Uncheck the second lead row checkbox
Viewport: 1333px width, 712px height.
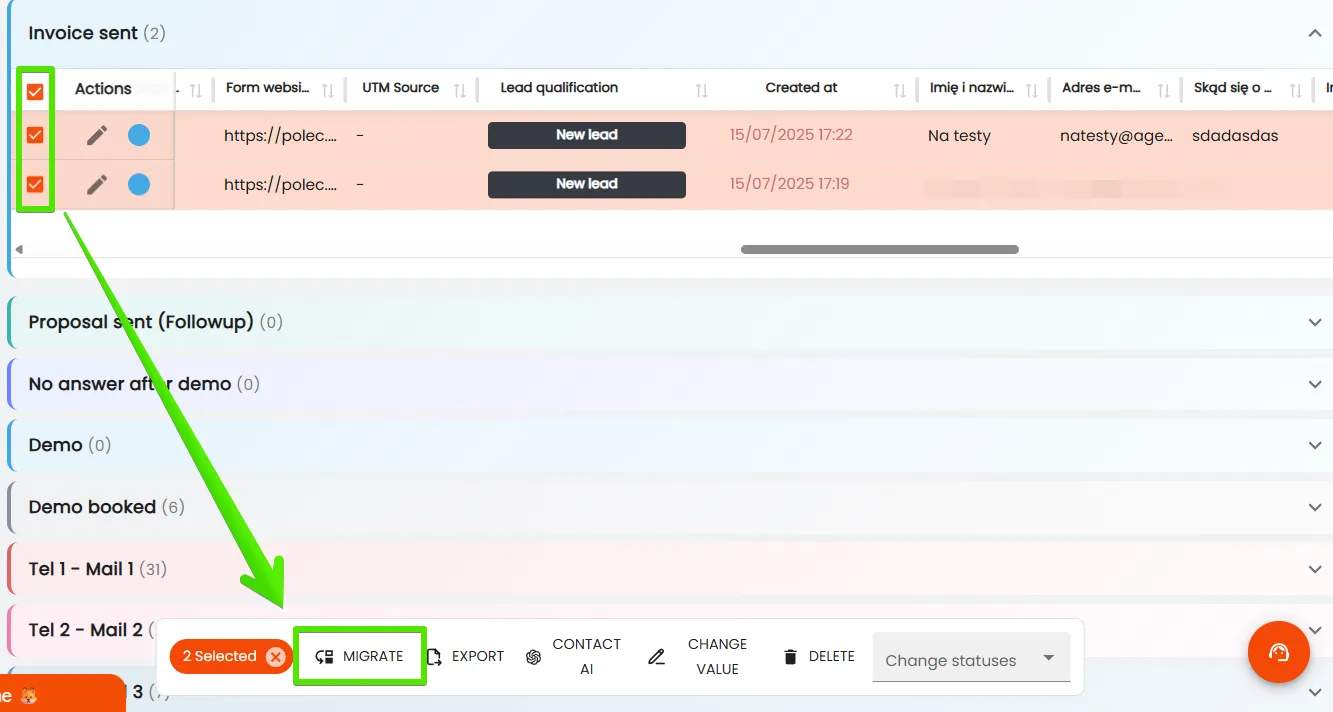[x=35, y=184]
